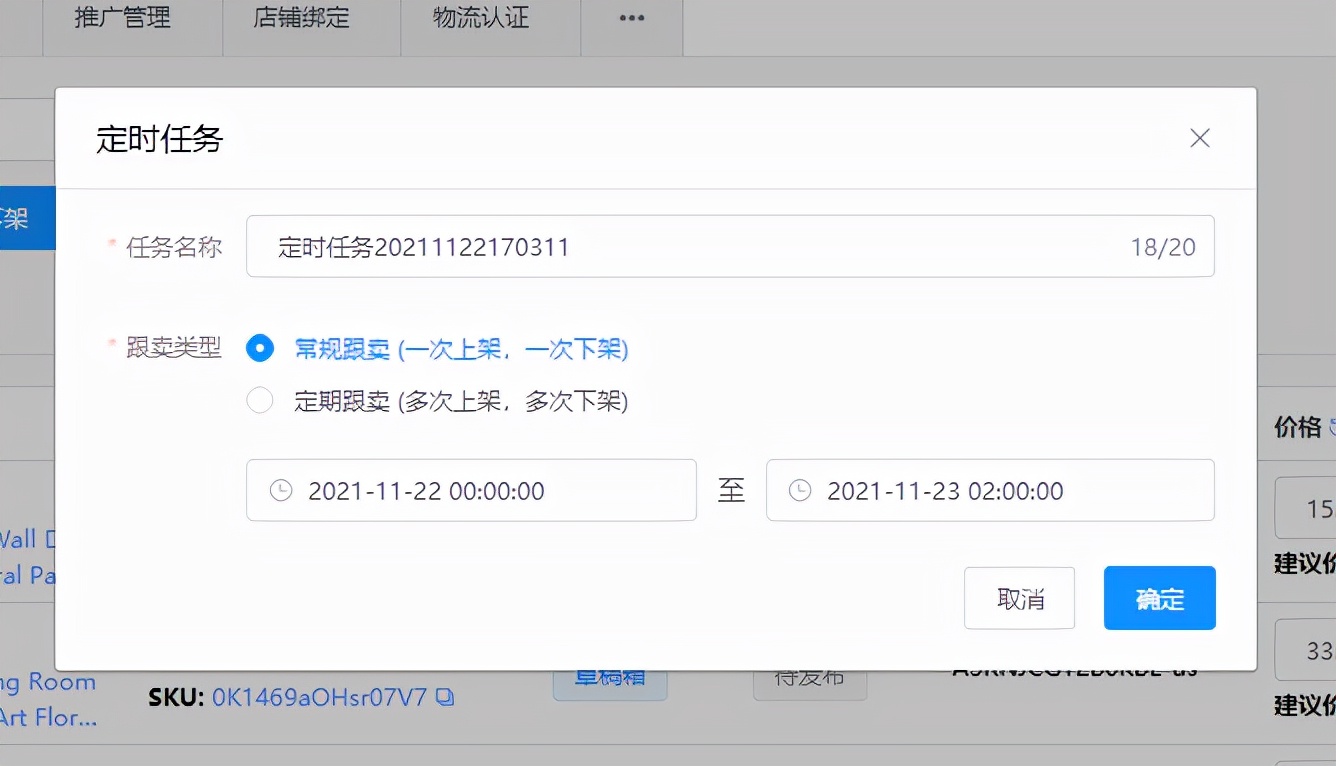
Task: Select 常规跟卖 radio option
Action: pyautogui.click(x=260, y=348)
